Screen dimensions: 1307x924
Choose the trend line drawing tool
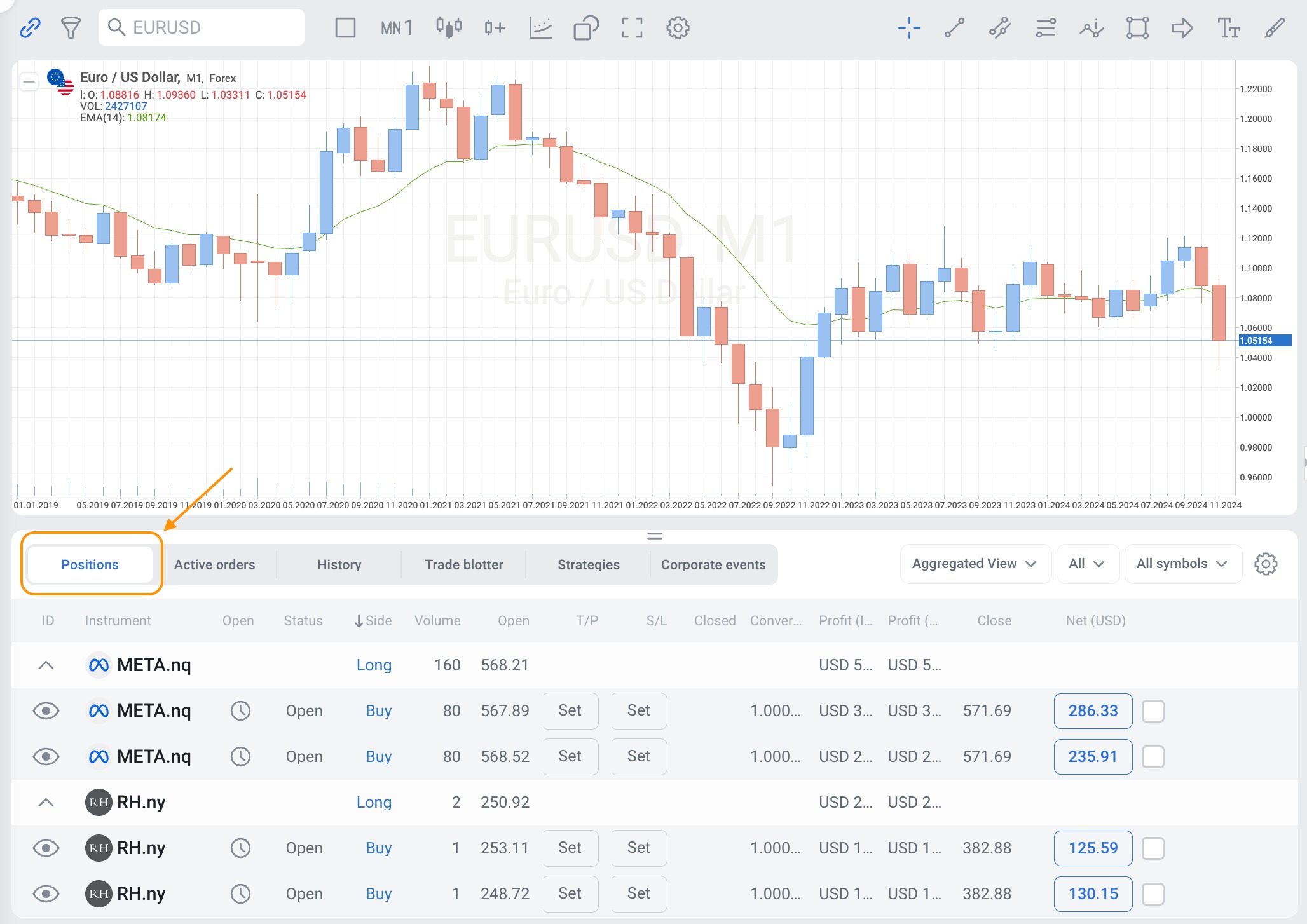point(954,27)
